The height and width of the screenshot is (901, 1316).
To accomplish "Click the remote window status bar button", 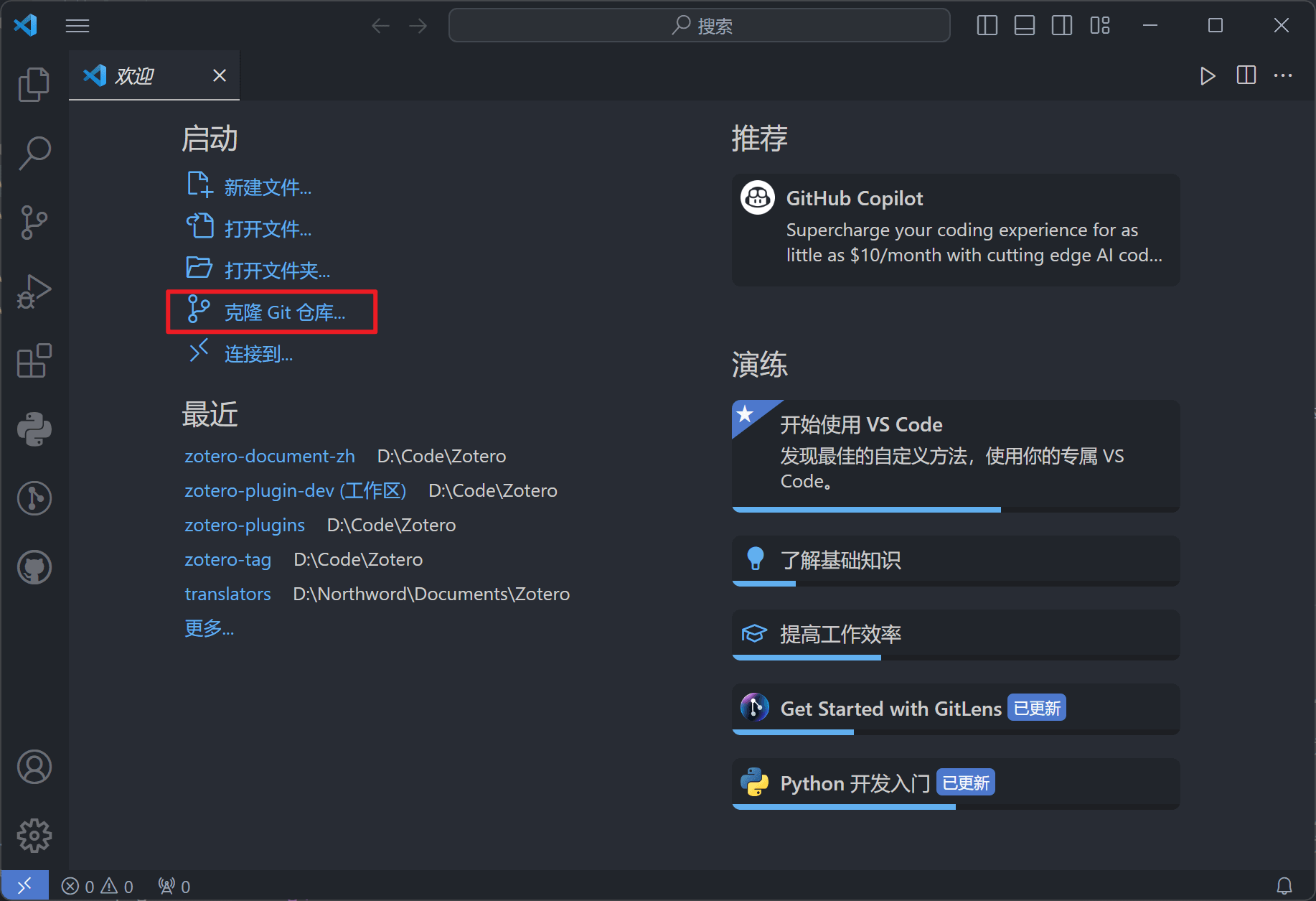I will (24, 886).
